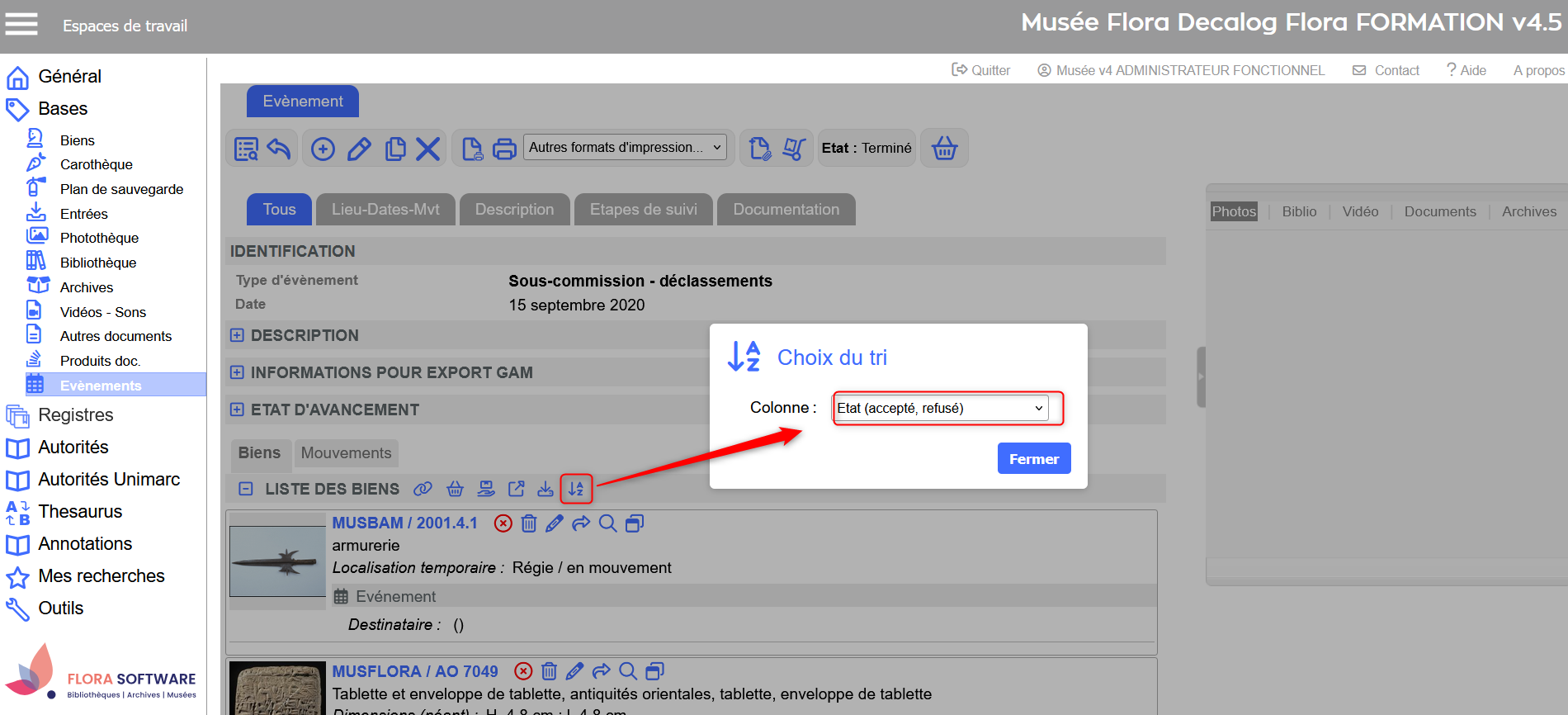
Task: Open the hamburger menu at top left
Action: click(21, 25)
